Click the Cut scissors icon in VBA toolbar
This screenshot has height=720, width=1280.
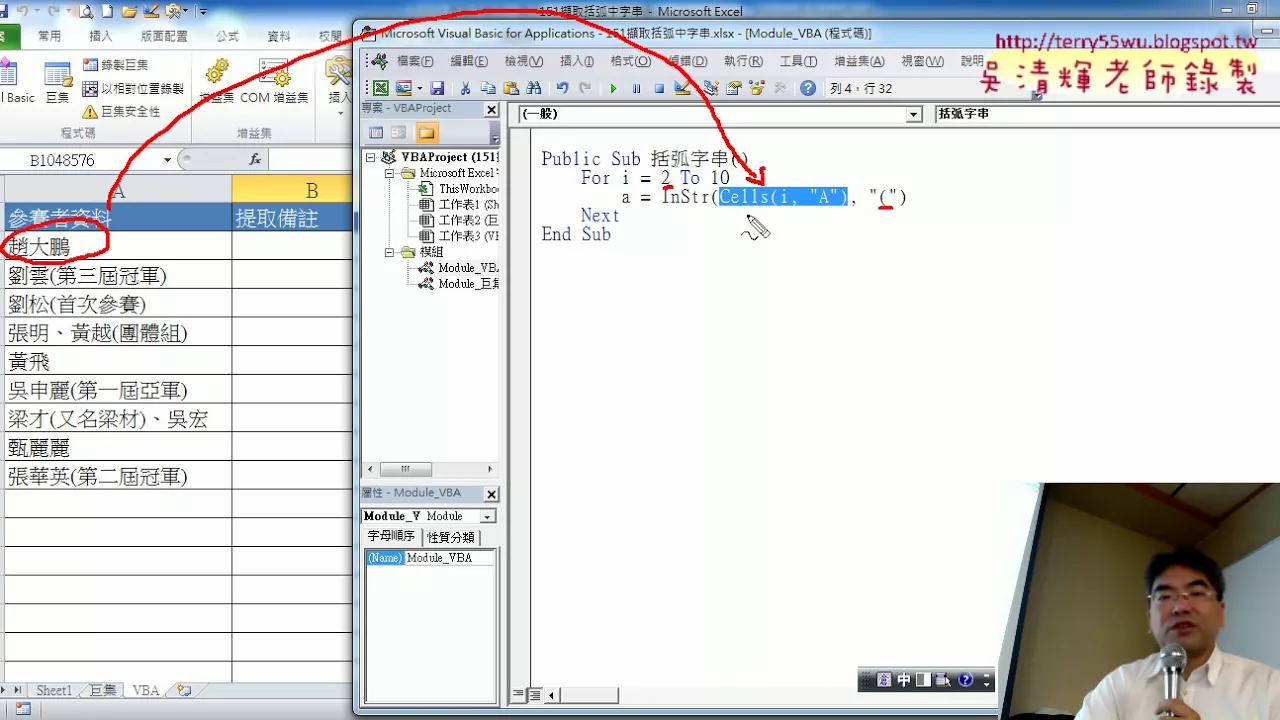click(x=465, y=88)
